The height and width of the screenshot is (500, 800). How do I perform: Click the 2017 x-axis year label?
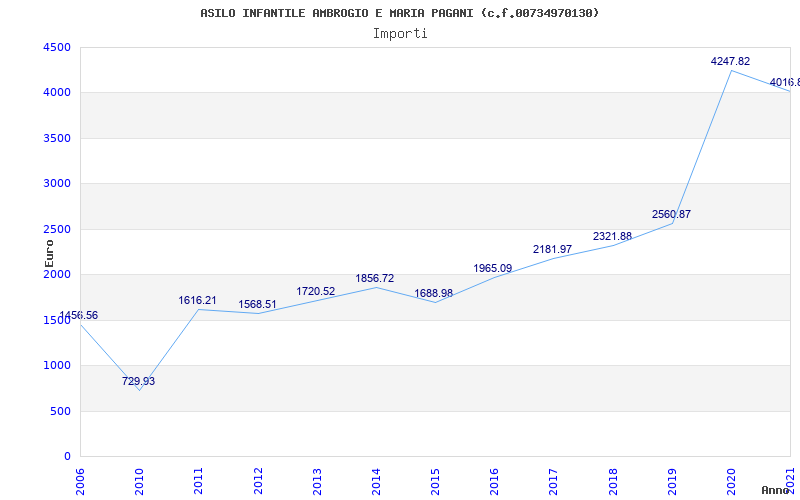click(554, 481)
